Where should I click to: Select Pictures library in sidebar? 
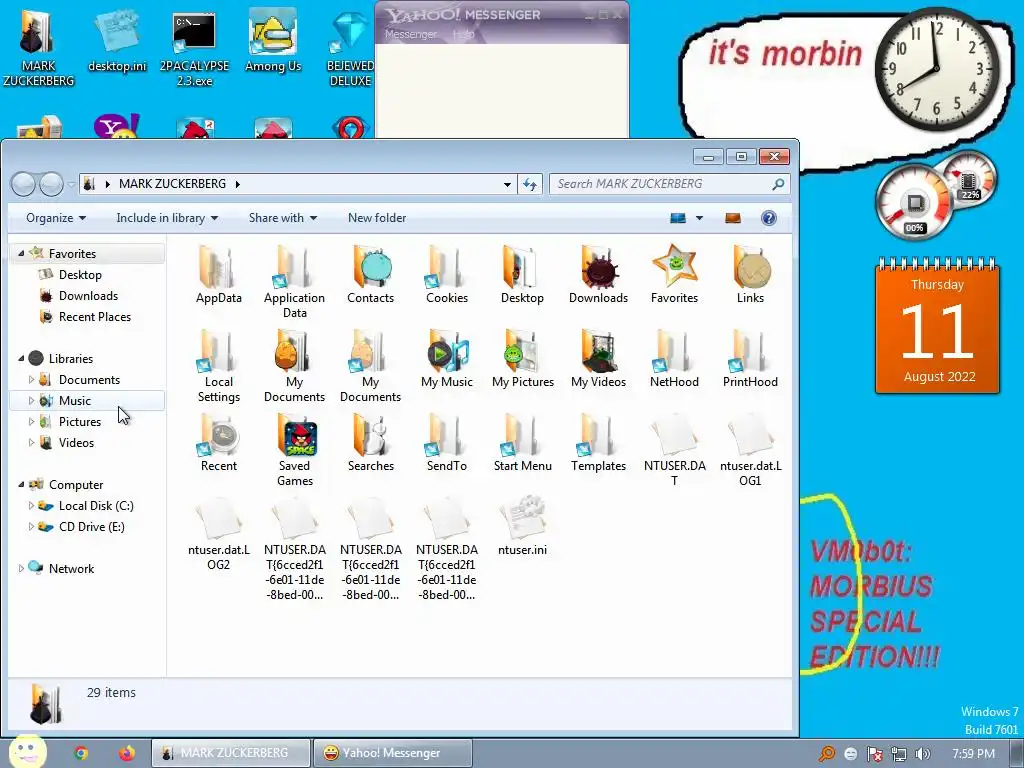[80, 422]
